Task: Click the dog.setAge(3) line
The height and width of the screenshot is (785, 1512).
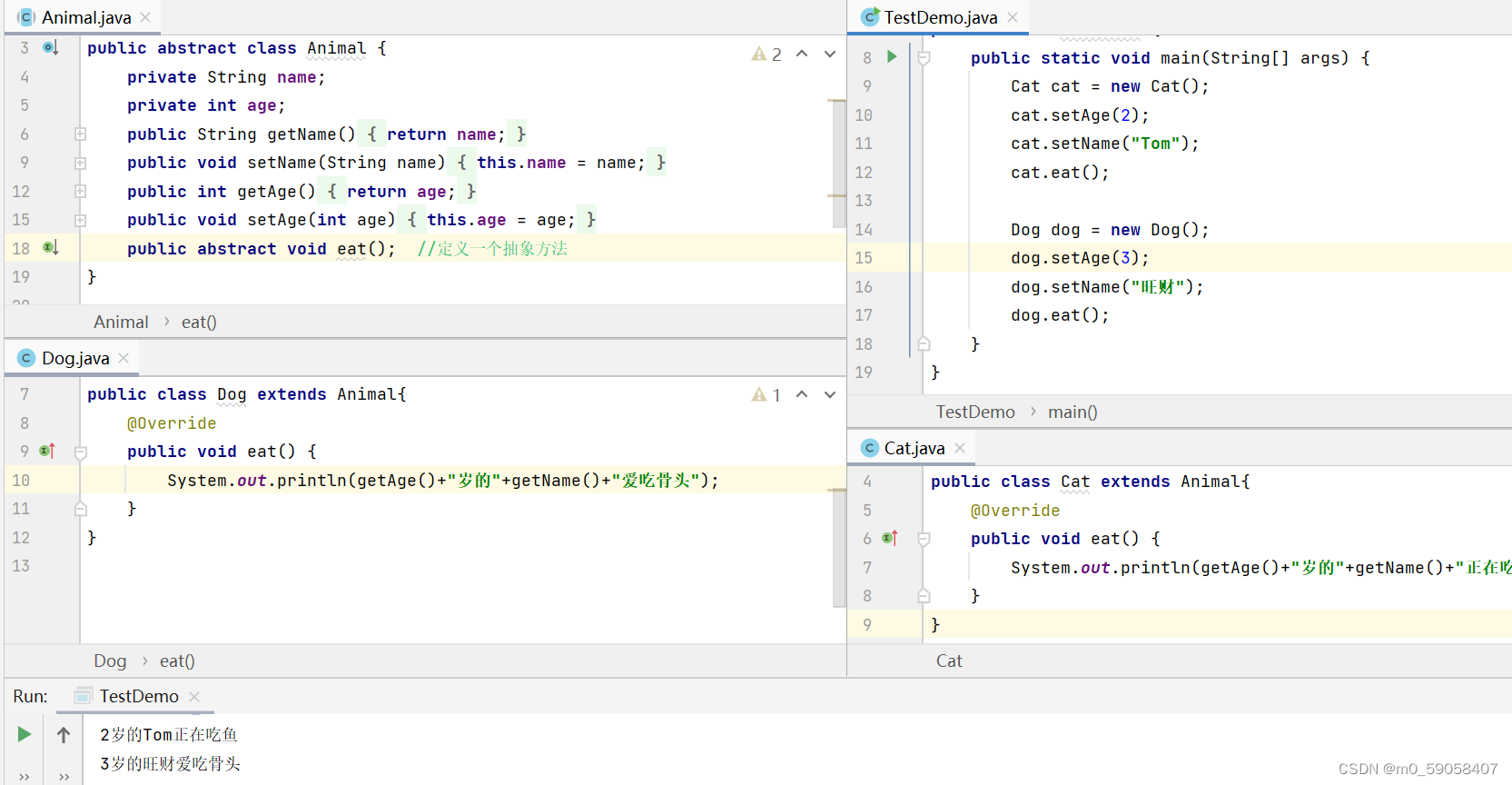Action: click(x=1080, y=258)
